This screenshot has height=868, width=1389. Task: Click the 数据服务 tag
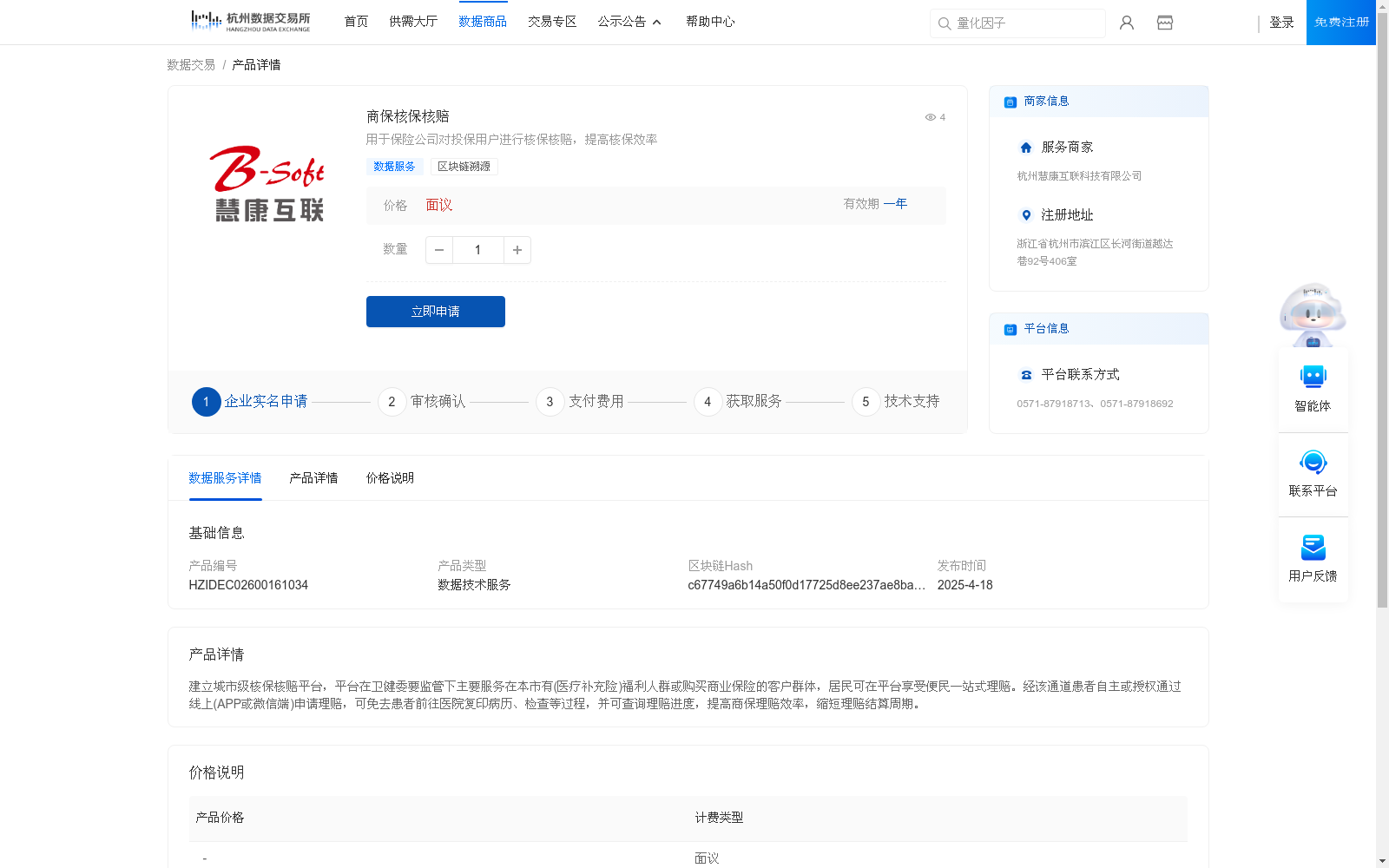pyautogui.click(x=394, y=167)
